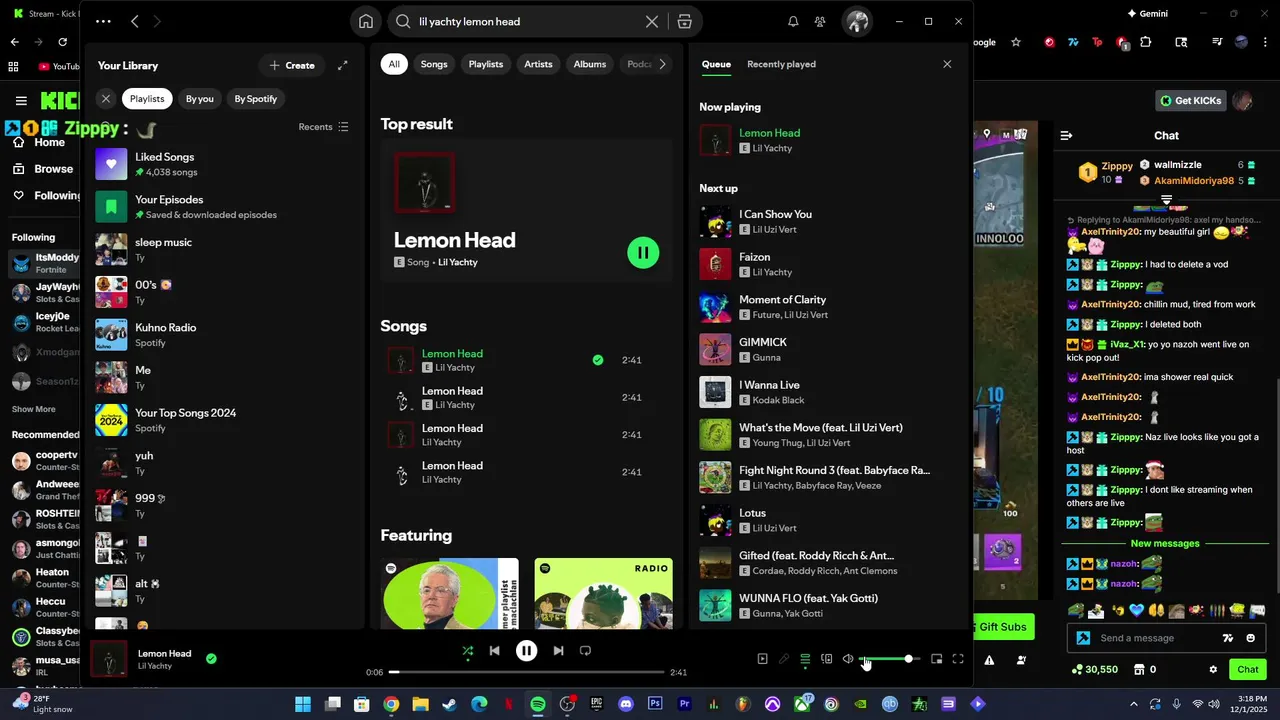Go to Spotify Home via house icon

coord(366,21)
